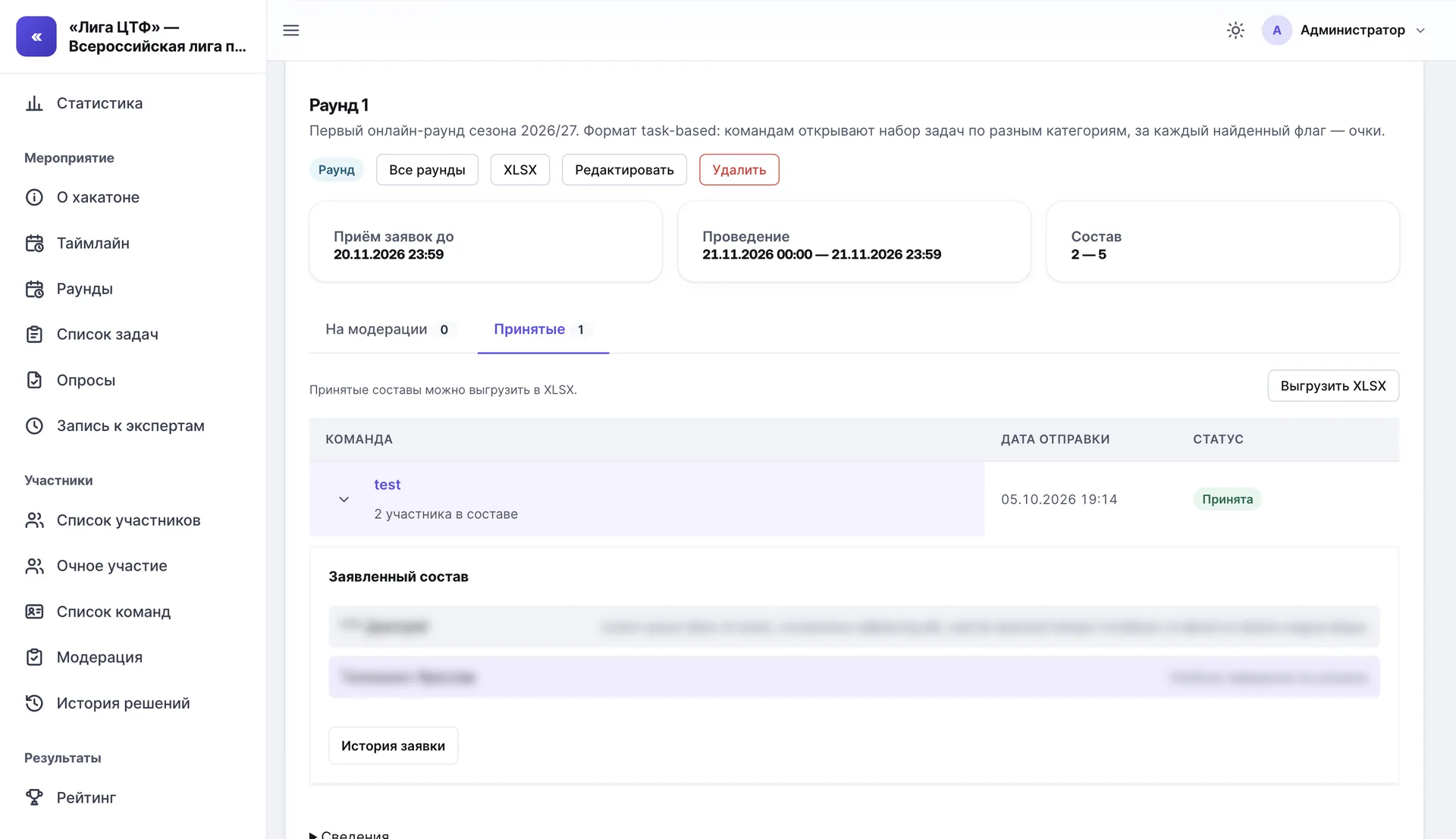Click the Выгрузить XLSX button
This screenshot has width=1456, height=839.
(1333, 386)
